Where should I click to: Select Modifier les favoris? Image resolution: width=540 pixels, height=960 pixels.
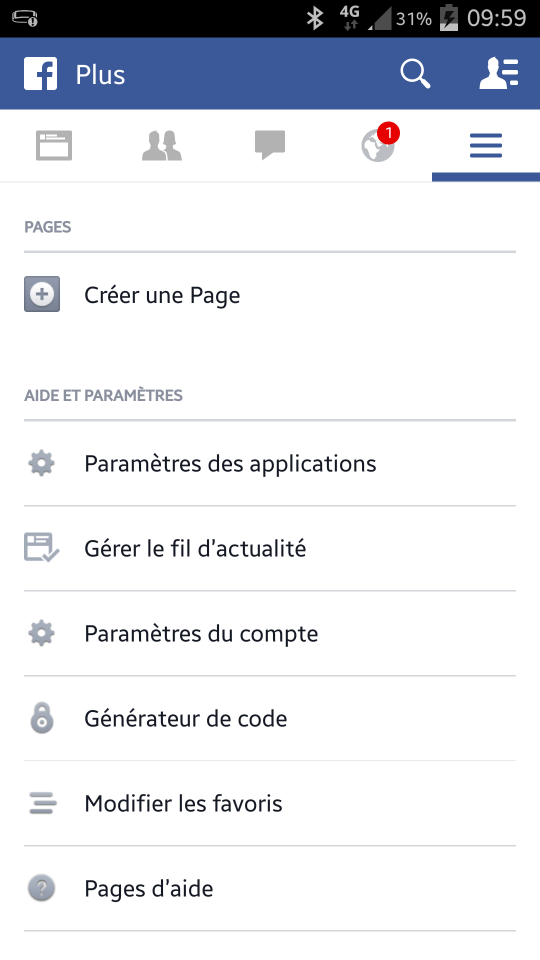point(270,804)
